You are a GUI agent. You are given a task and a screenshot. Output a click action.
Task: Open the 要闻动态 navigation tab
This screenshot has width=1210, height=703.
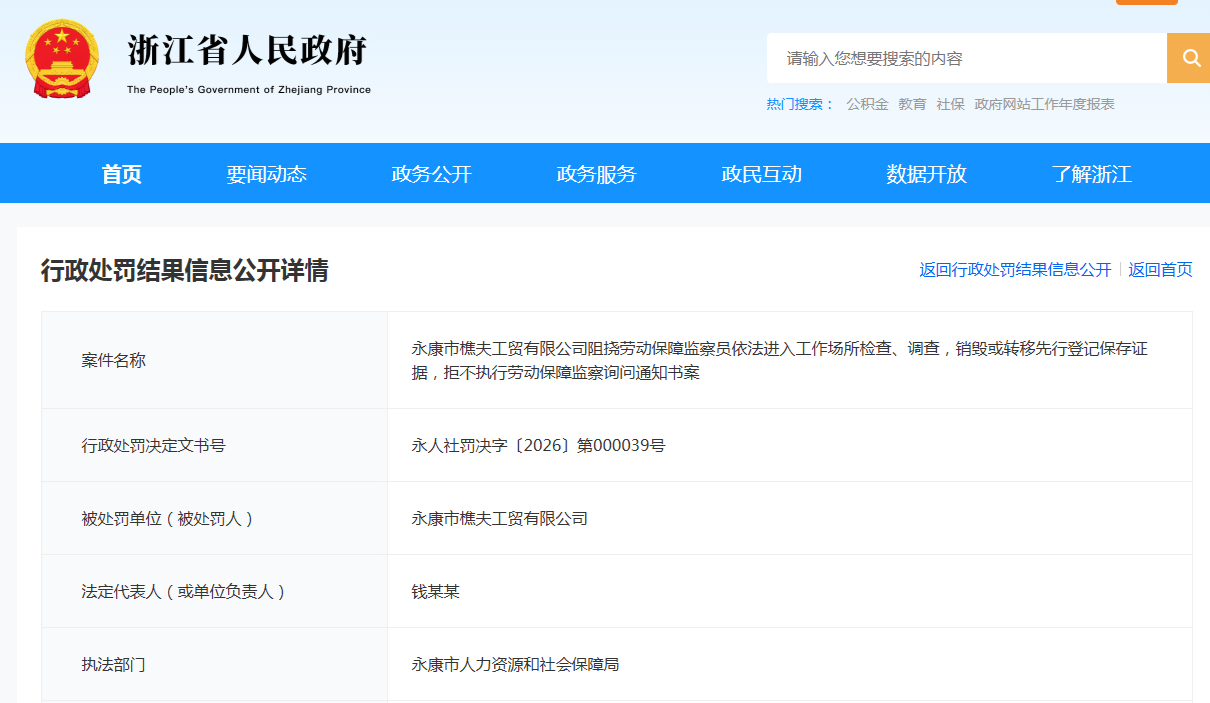pyautogui.click(x=266, y=174)
